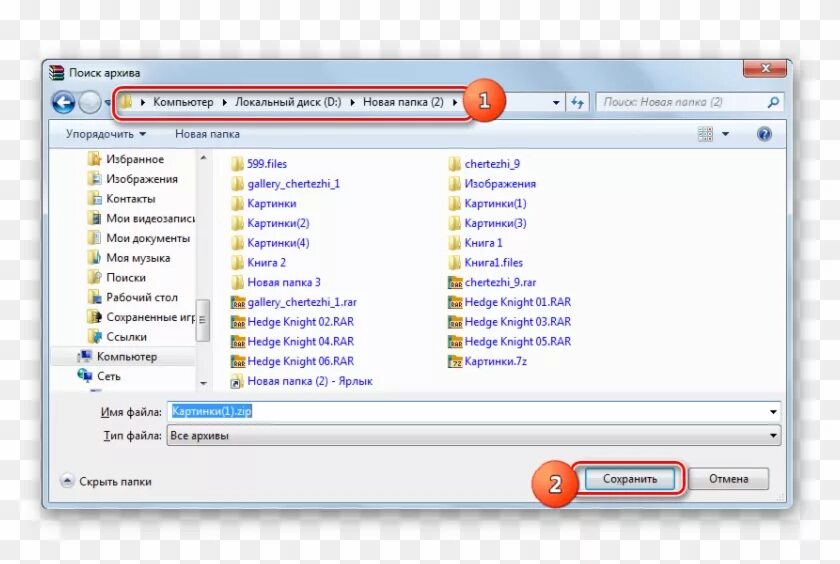This screenshot has height=564, width=840.
Task: Select the Книга1.files folder icon
Action: (455, 263)
